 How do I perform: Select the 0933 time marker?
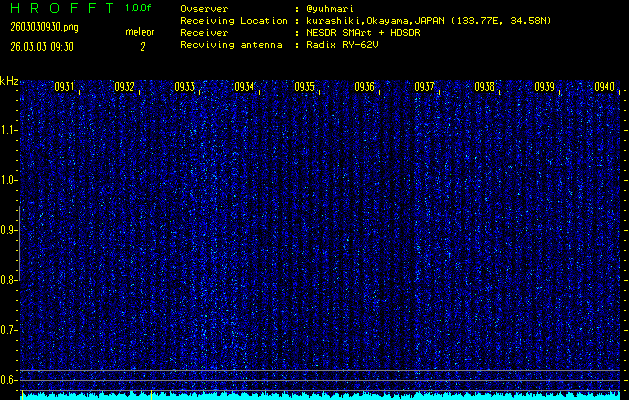coord(184,87)
